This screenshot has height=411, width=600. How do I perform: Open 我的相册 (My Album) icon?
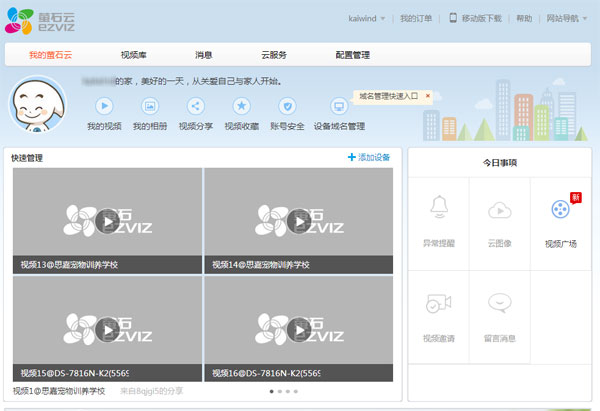coord(150,105)
